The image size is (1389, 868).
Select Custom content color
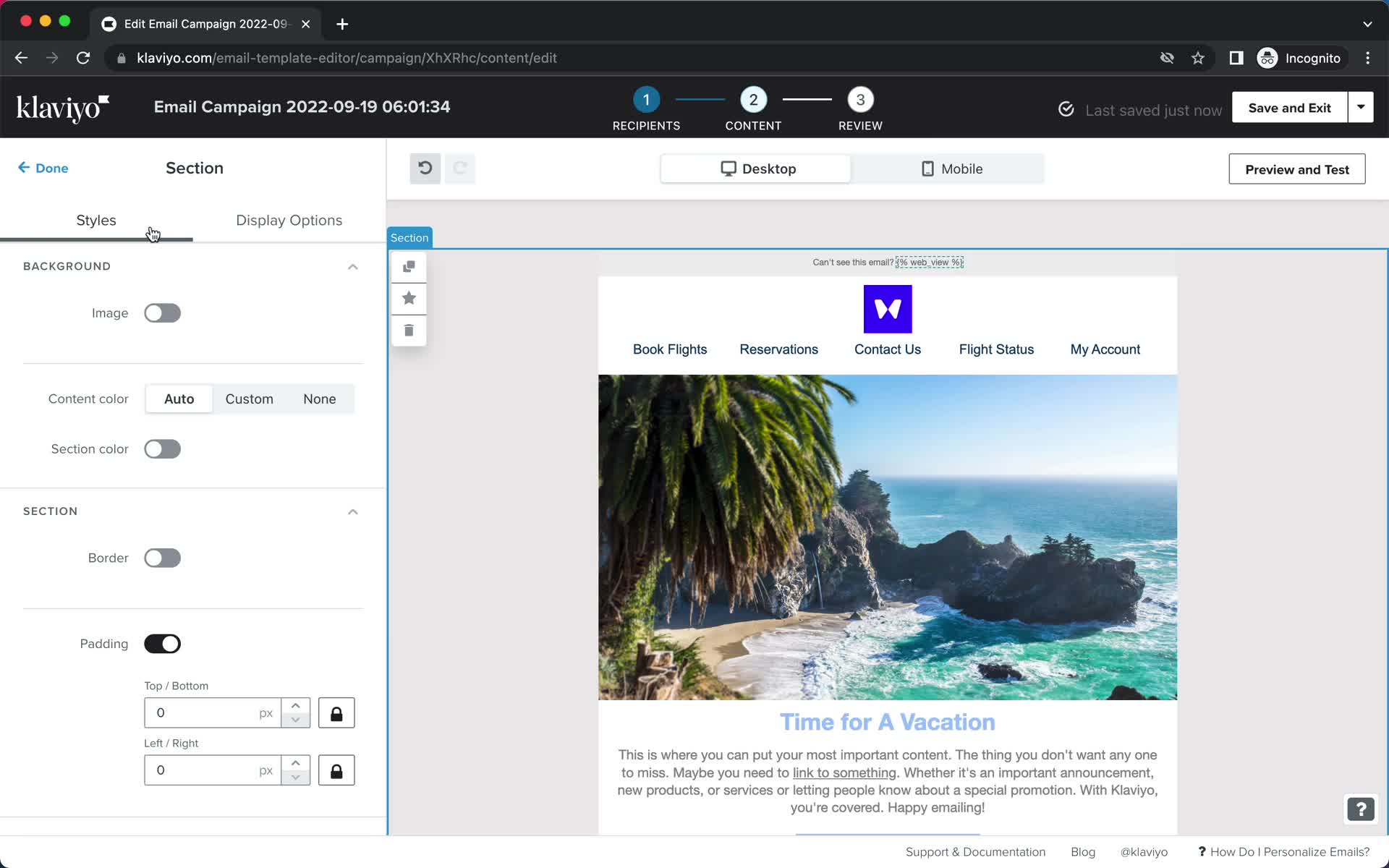point(249,399)
